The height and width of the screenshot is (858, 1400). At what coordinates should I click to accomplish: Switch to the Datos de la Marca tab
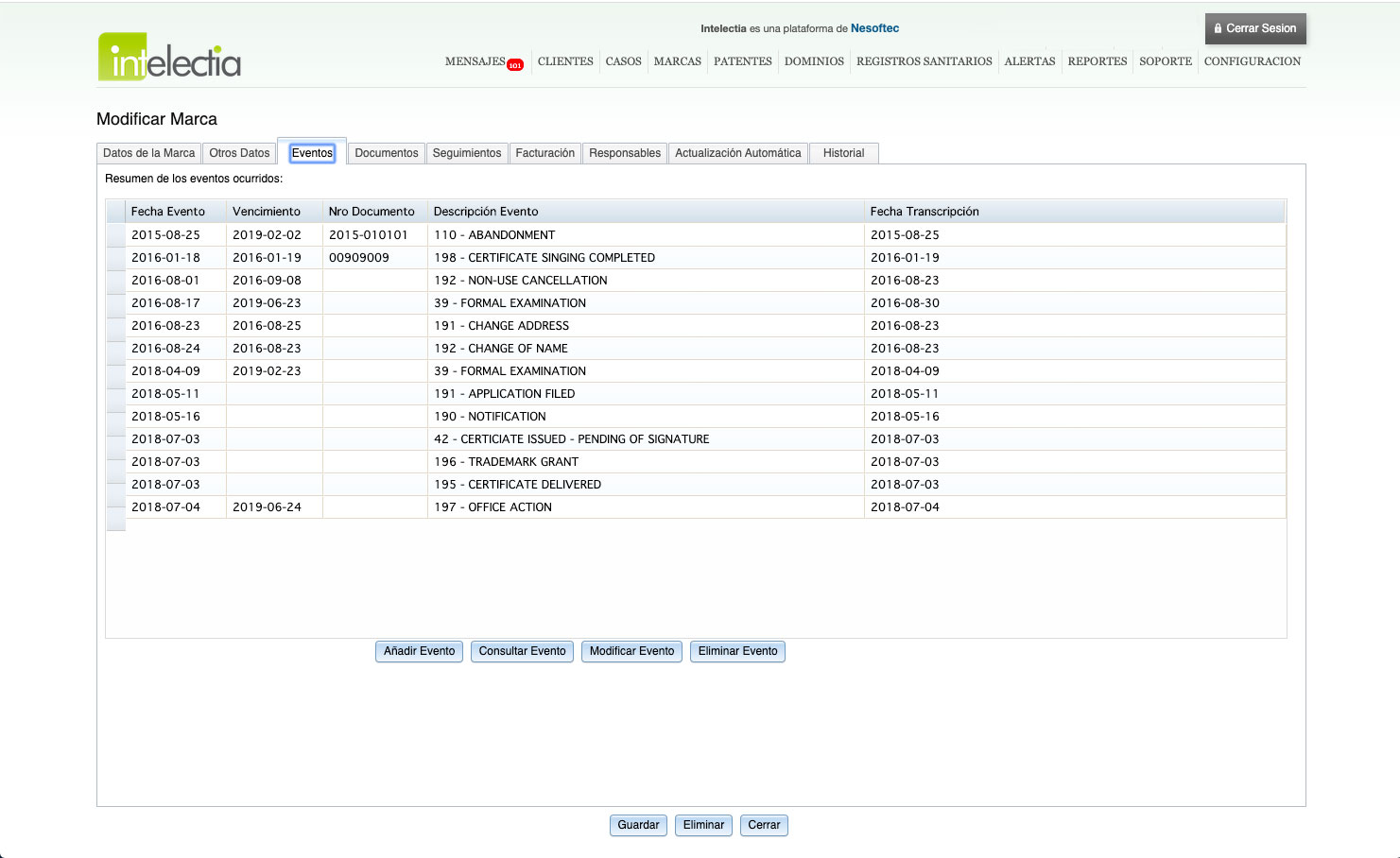point(148,153)
